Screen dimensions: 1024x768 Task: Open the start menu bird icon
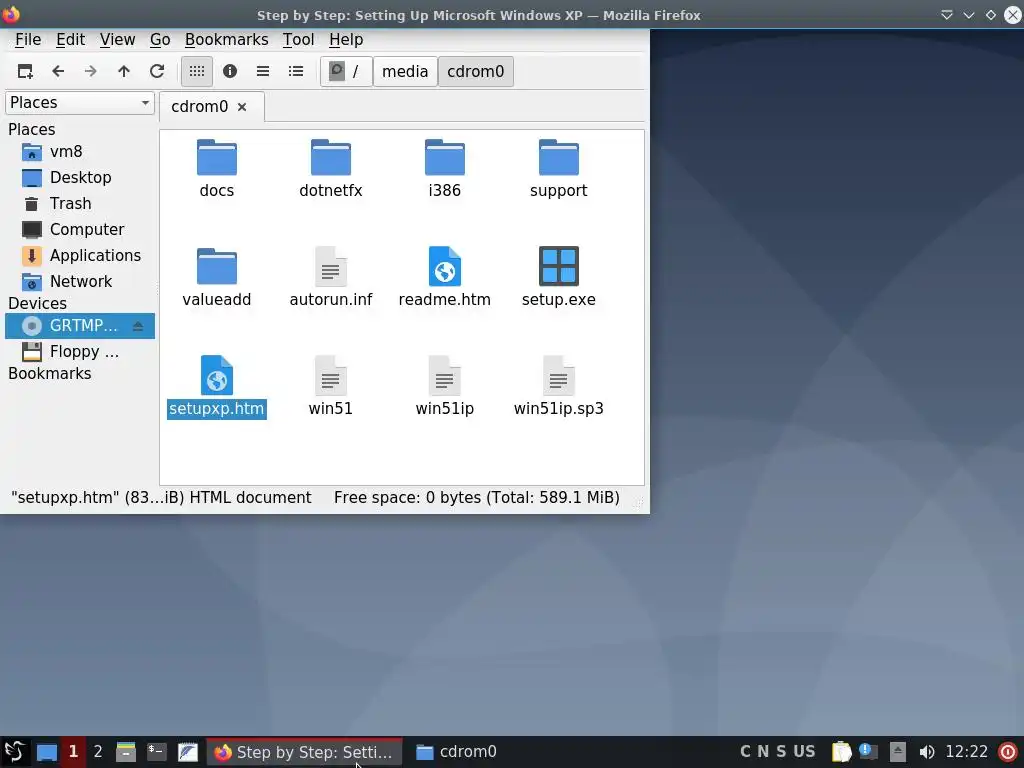tap(14, 752)
